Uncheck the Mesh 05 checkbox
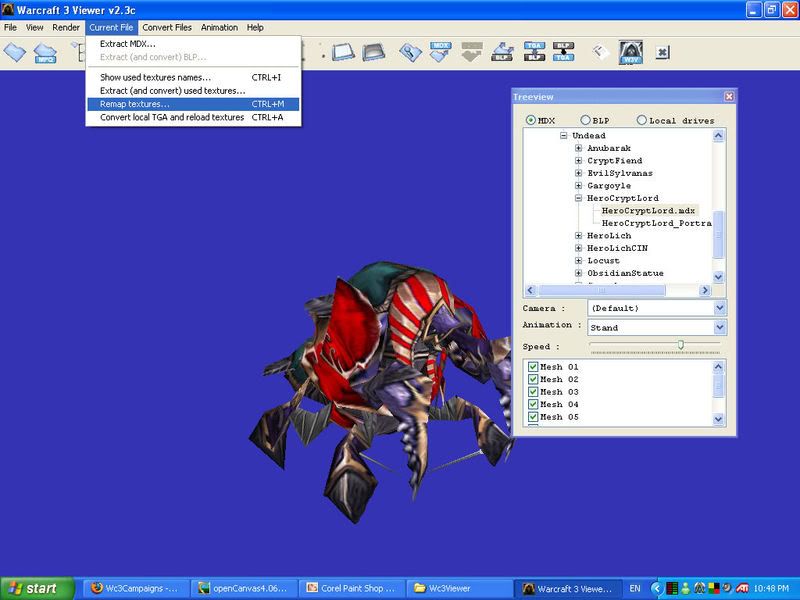This screenshot has height=600, width=800. pyautogui.click(x=533, y=417)
